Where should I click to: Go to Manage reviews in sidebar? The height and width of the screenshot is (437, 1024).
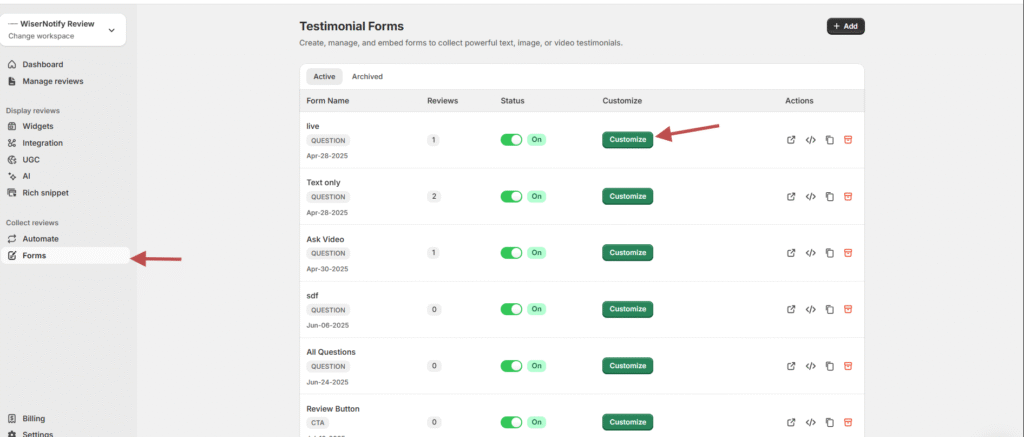point(52,81)
